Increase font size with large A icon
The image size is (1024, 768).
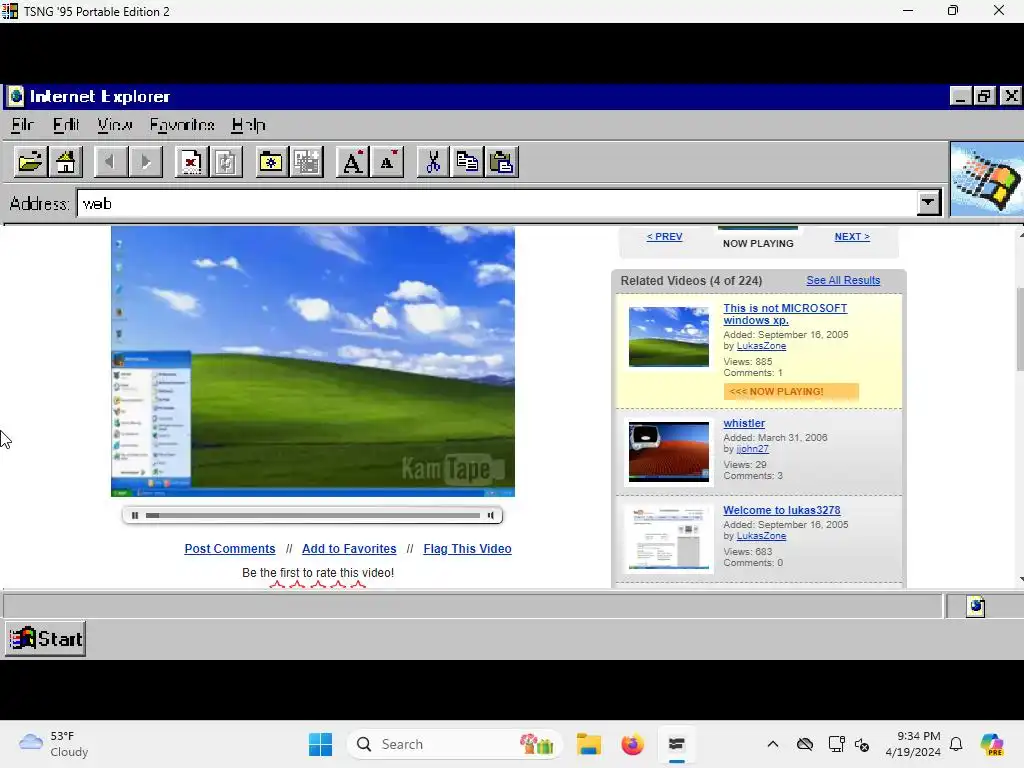click(352, 161)
